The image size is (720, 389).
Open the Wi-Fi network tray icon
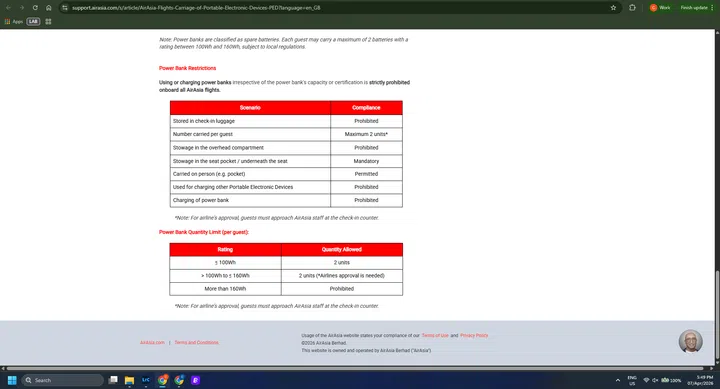[x=646, y=380]
